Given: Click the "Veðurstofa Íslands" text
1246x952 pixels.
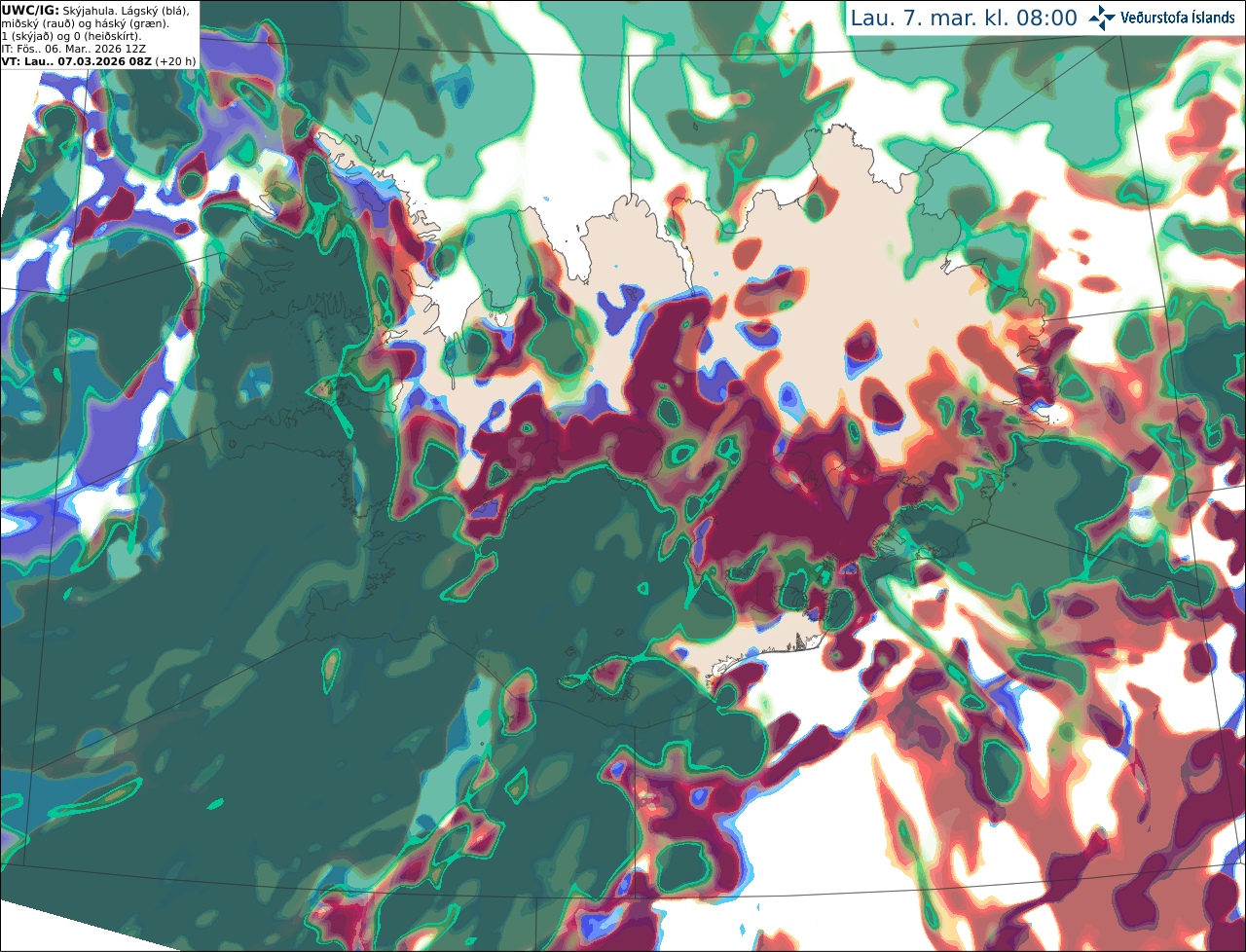Looking at the screenshot, I should coord(1178,18).
